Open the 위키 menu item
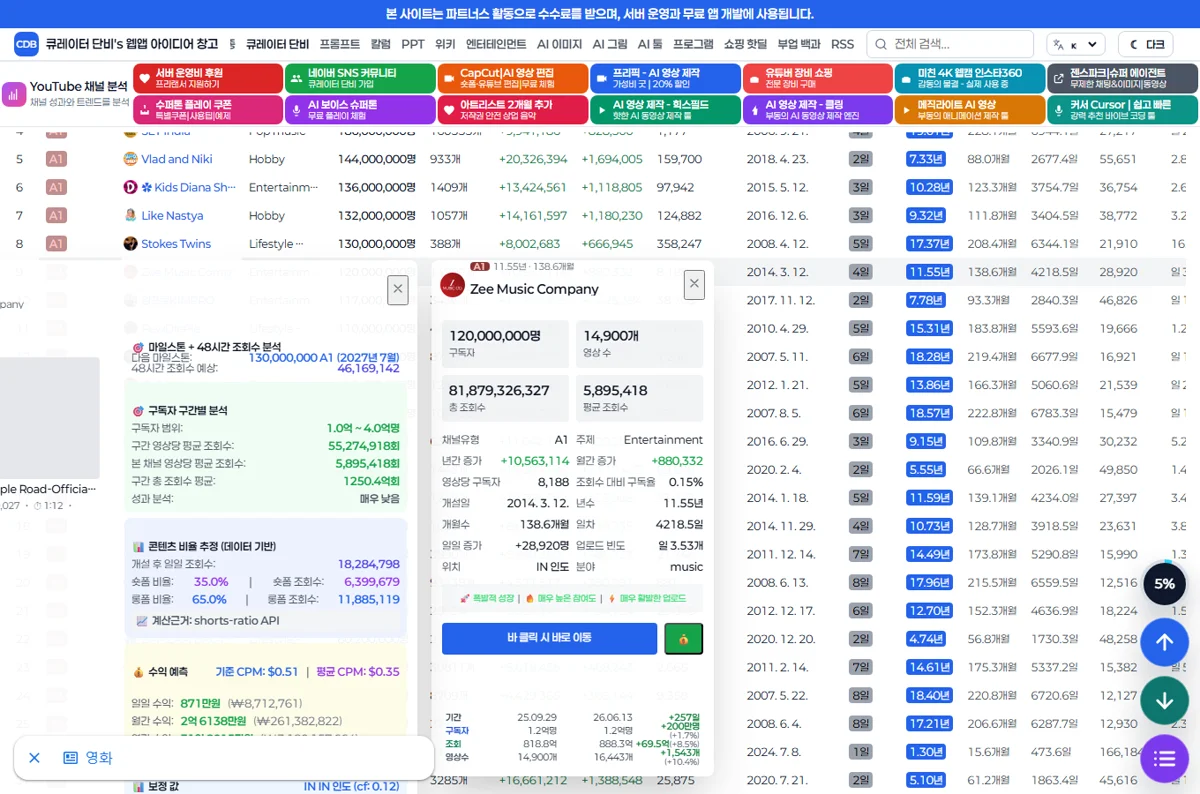1200x794 pixels. coord(445,44)
